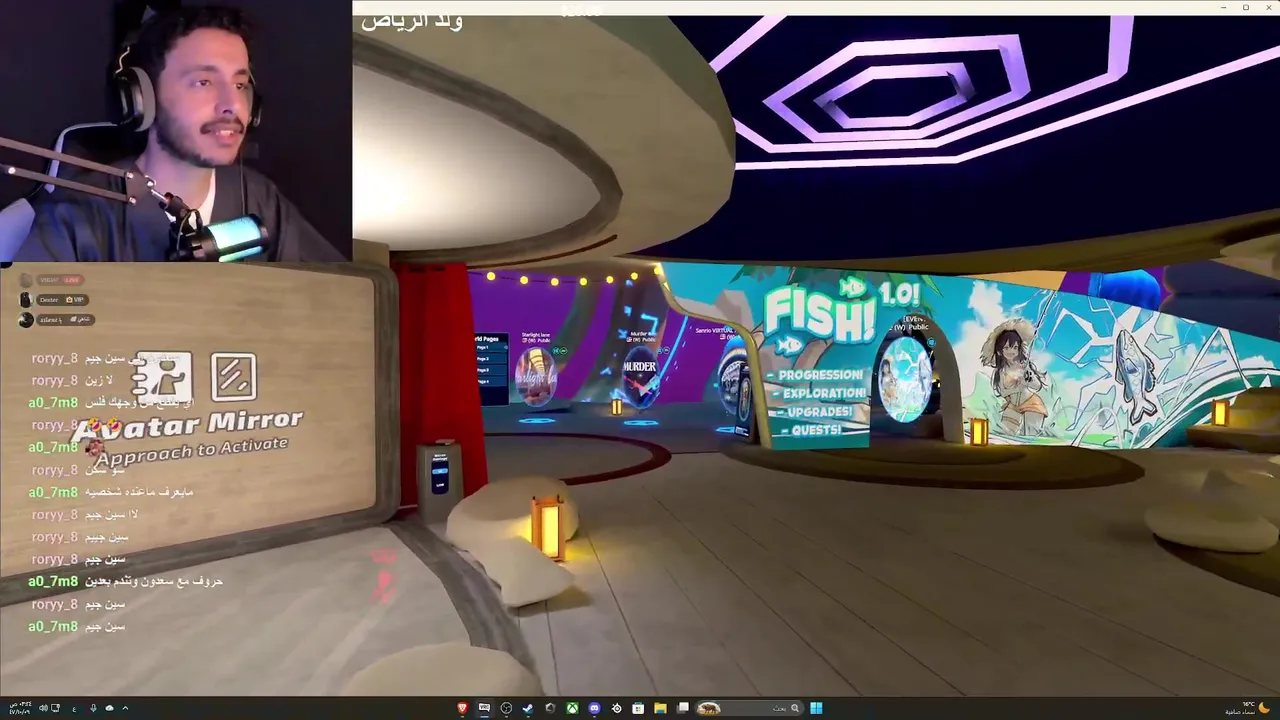Click the square mirror icon on the sign
This screenshot has width=1280, height=720.
(x=233, y=377)
